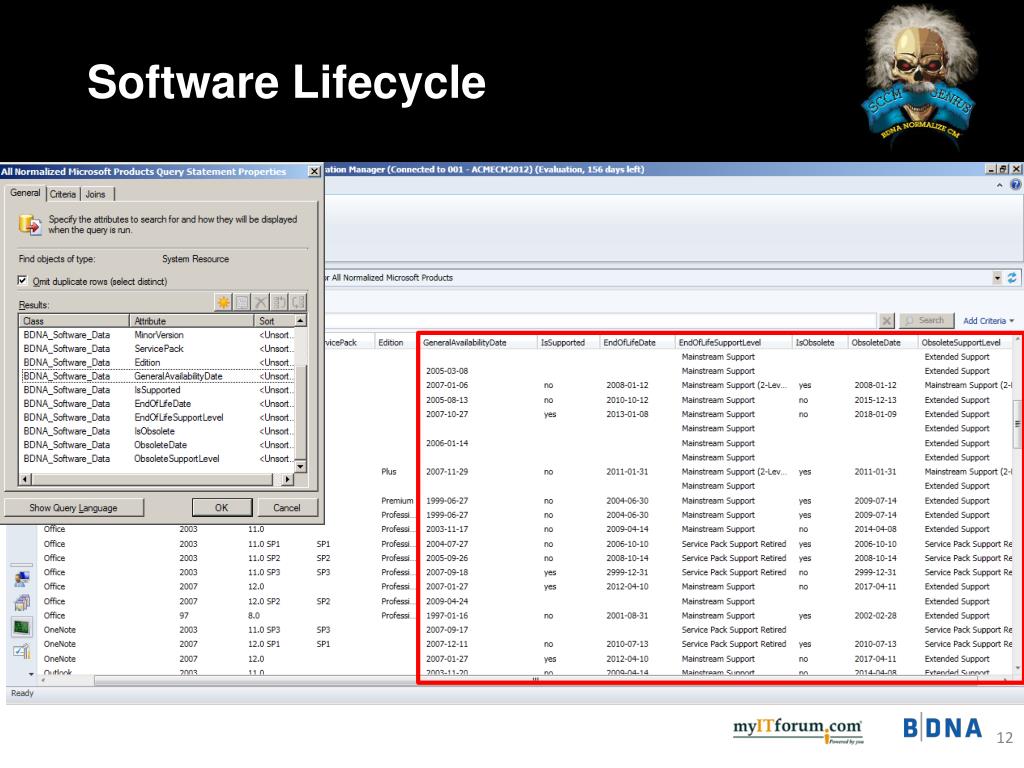Image resolution: width=1024 pixels, height=768 pixels.
Task: Click the 11.0 SP2 version cell
Action: tap(264, 558)
